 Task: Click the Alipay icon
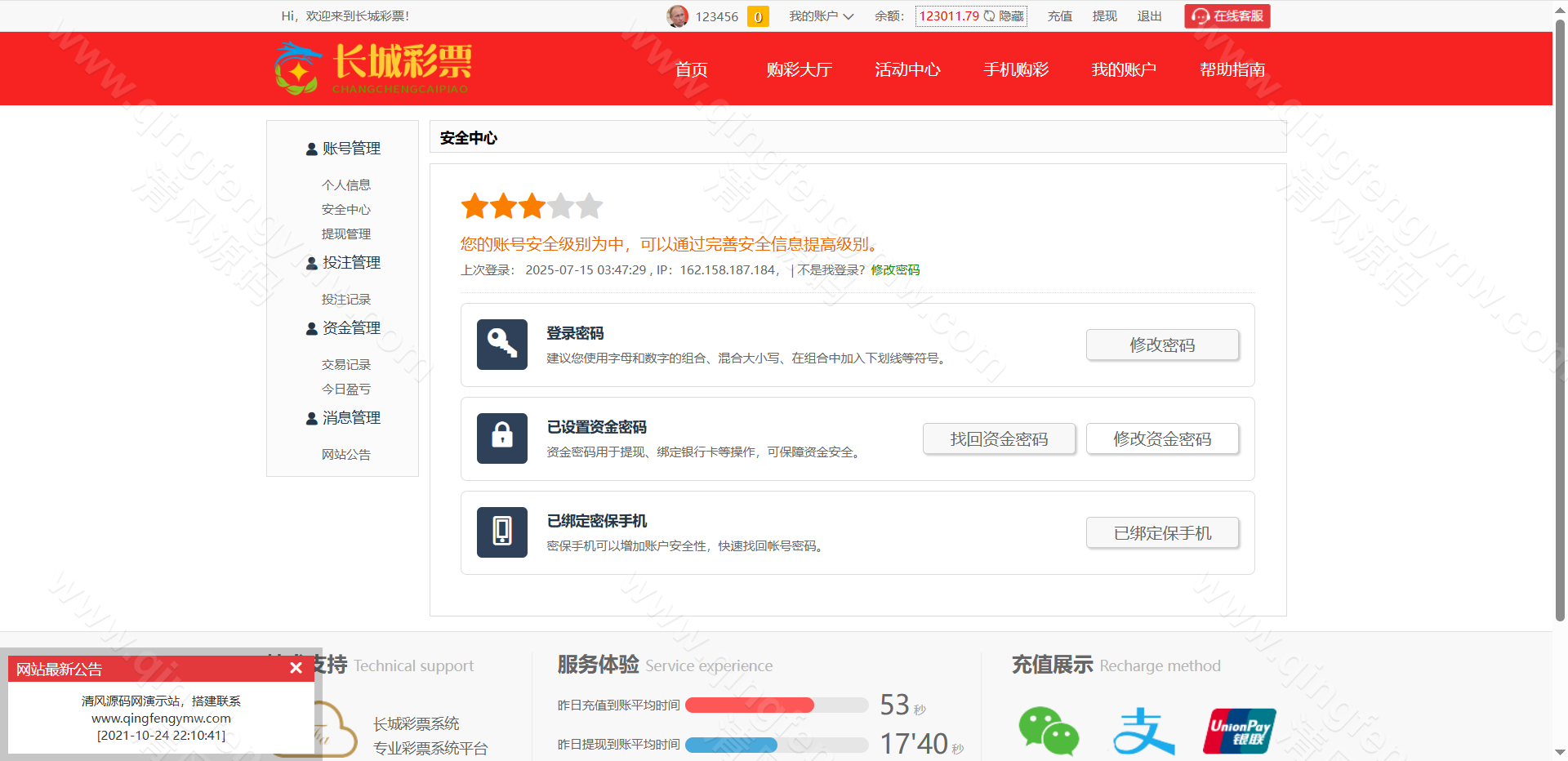1143,731
